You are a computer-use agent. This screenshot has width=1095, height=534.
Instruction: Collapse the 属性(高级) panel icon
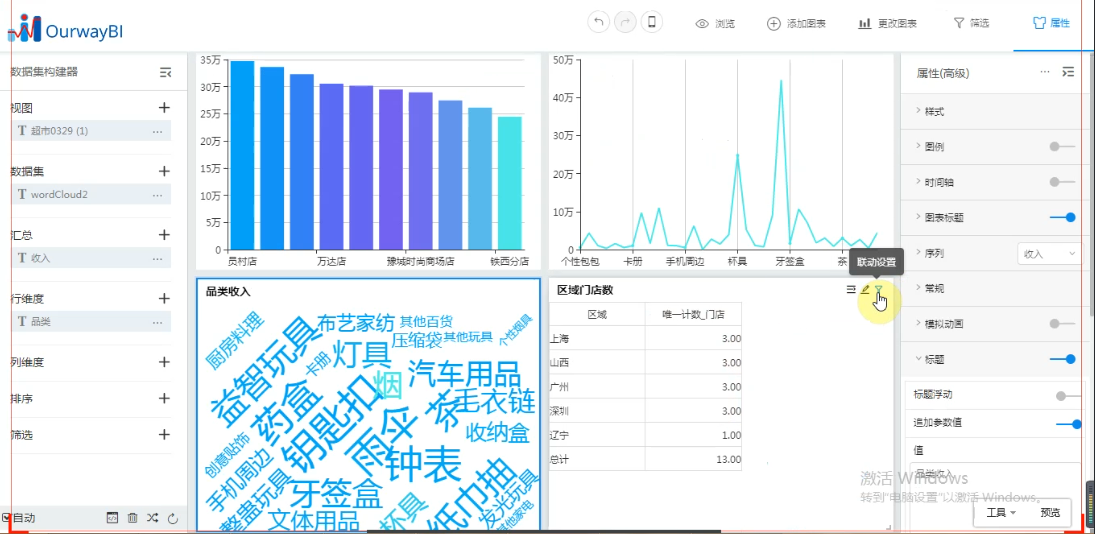(1068, 72)
